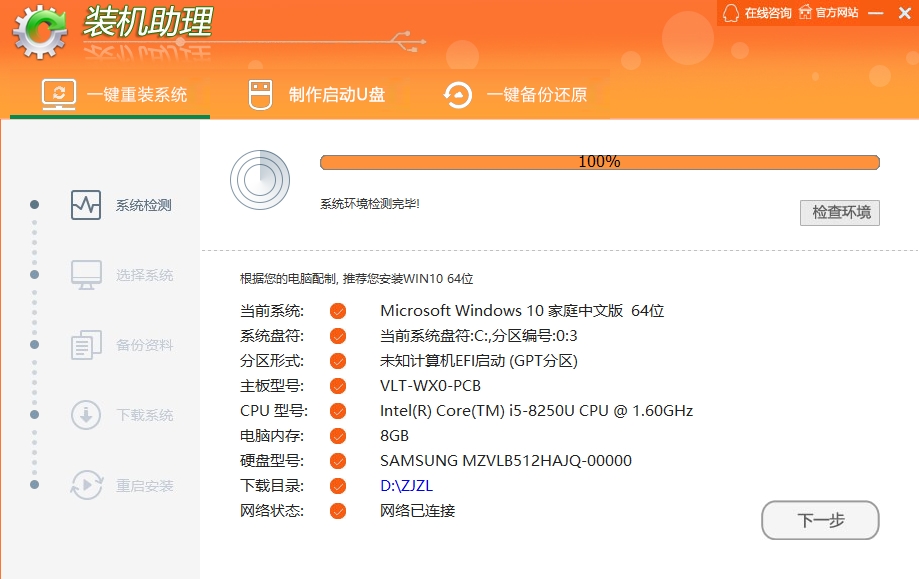This screenshot has height=579, width=919.
Task: Open the 一键备份还原 tab
Action: click(x=516, y=94)
